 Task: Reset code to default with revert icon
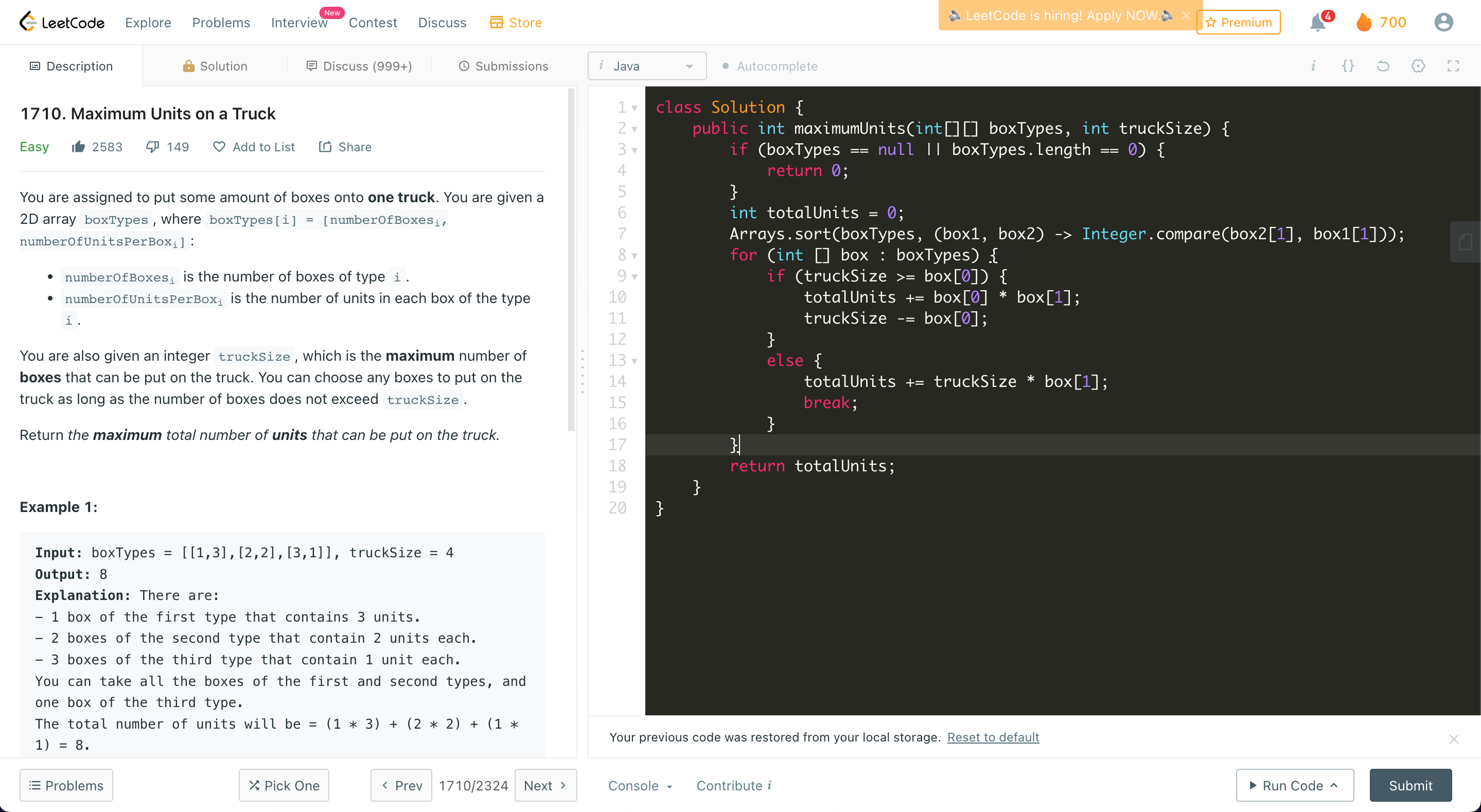(x=1383, y=66)
